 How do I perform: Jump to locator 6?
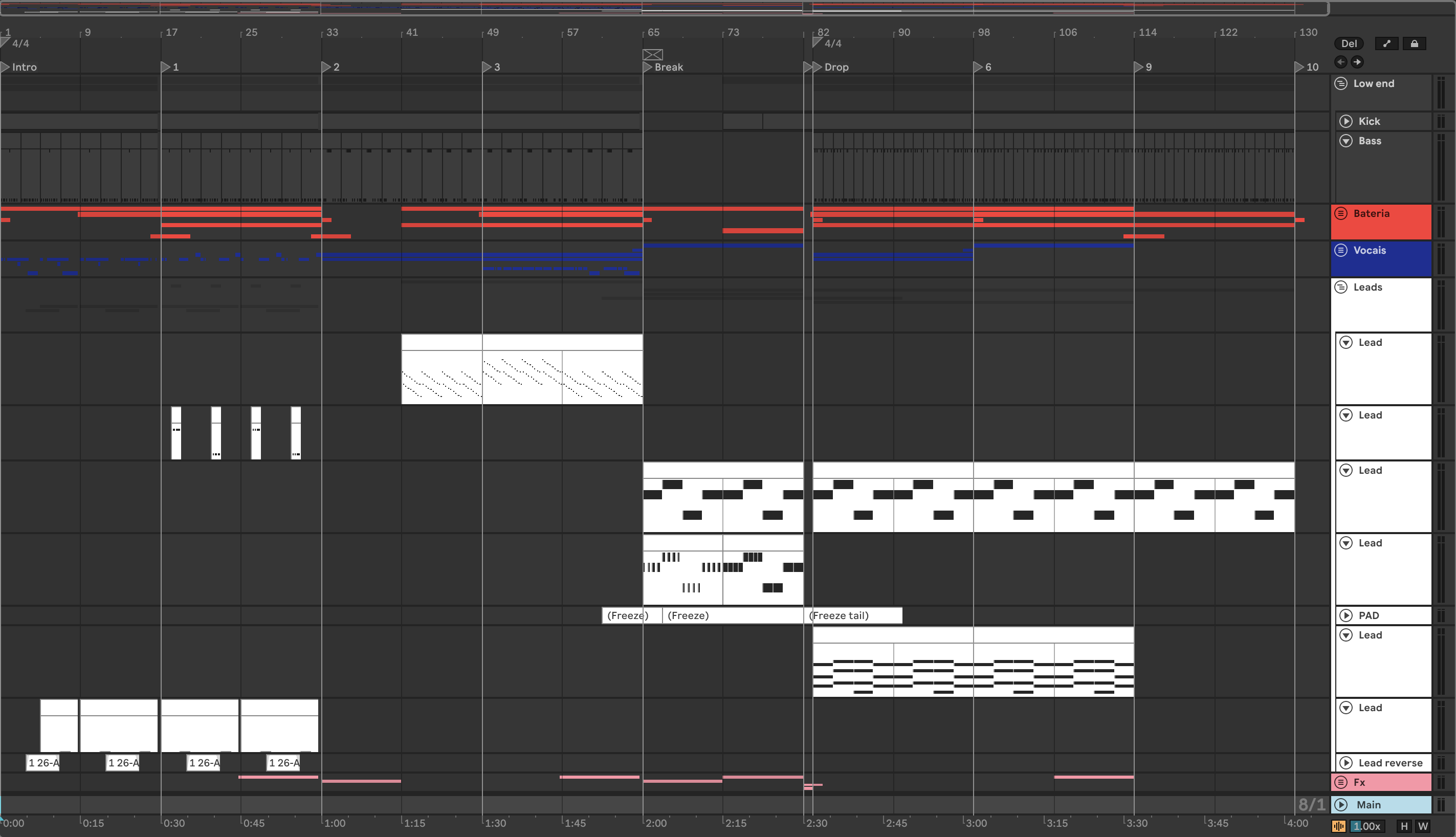978,67
